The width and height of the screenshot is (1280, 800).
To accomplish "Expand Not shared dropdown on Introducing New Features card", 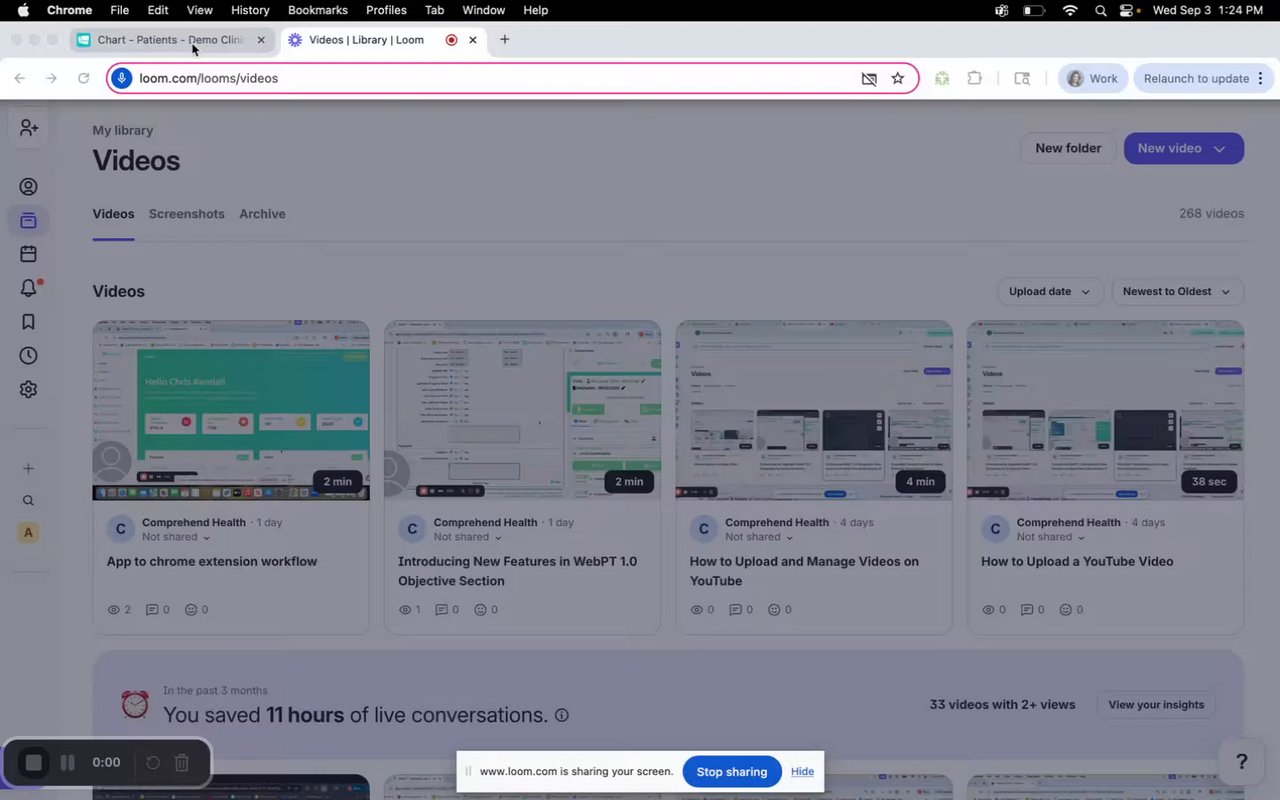I will (468, 537).
